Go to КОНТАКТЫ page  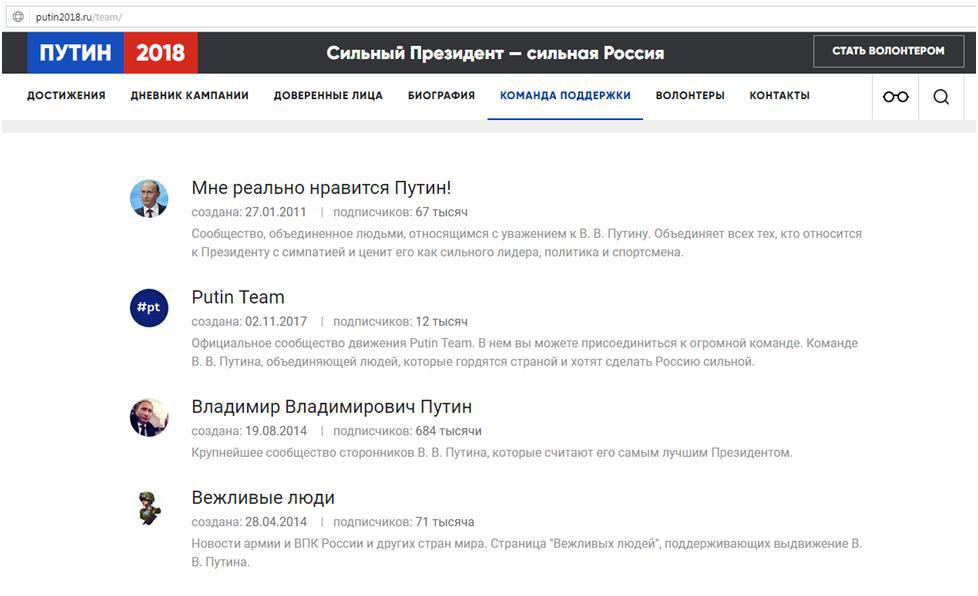pyautogui.click(x=780, y=95)
